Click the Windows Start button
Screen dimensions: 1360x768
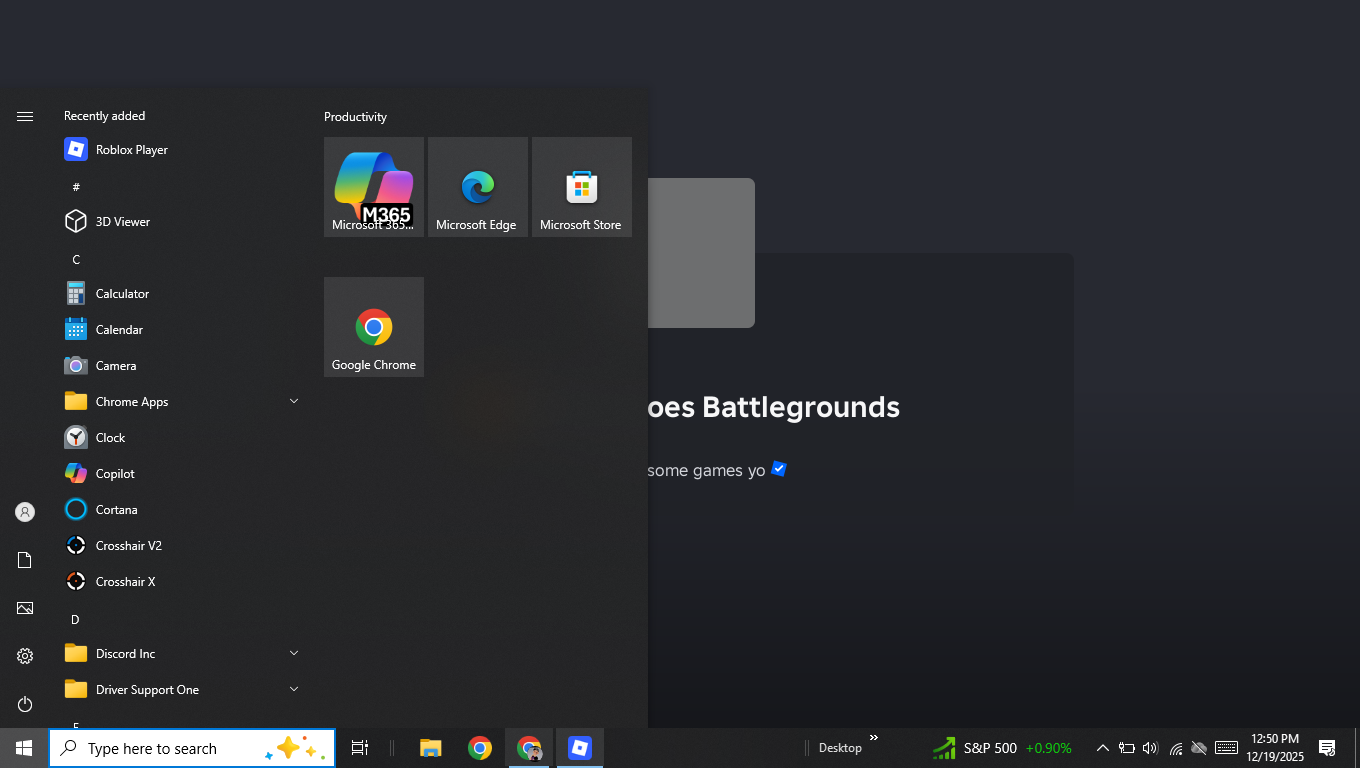pos(24,748)
